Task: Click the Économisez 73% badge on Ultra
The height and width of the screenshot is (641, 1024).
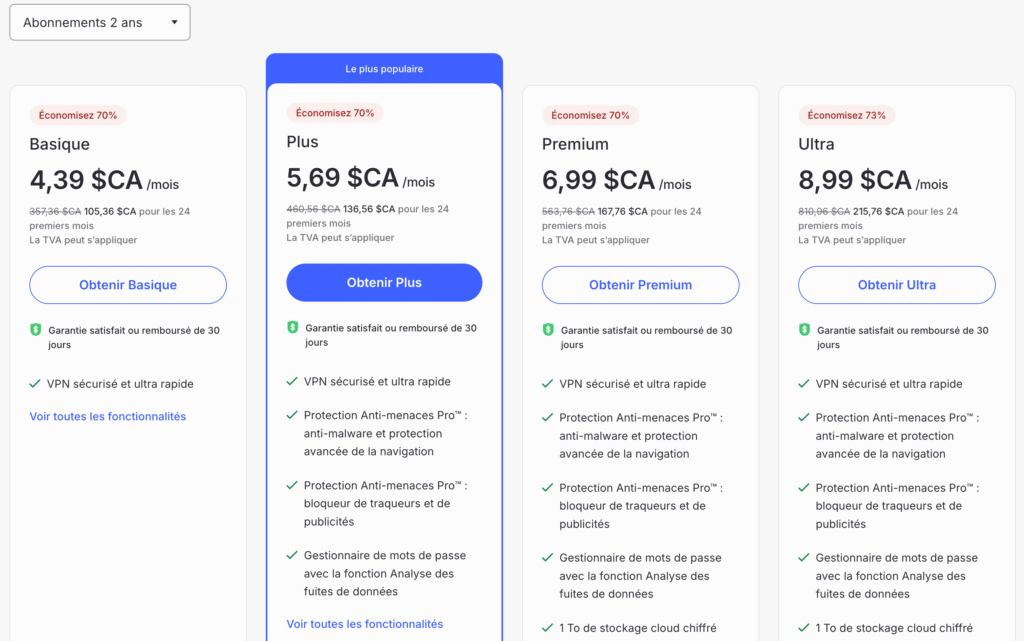Action: pos(846,115)
